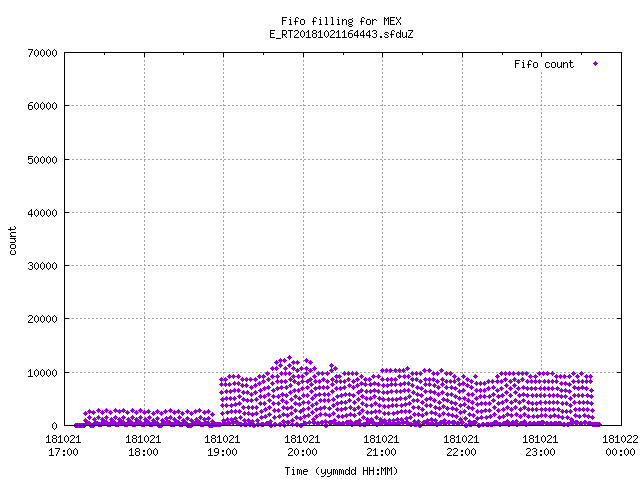The height and width of the screenshot is (480, 640).
Task: Click the chart title 'Fifo filling for MEX'
Action: [x=341, y=21]
